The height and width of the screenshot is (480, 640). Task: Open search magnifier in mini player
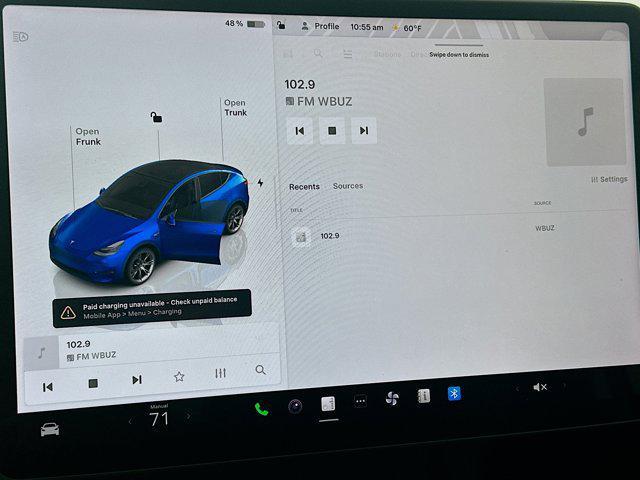click(x=260, y=370)
